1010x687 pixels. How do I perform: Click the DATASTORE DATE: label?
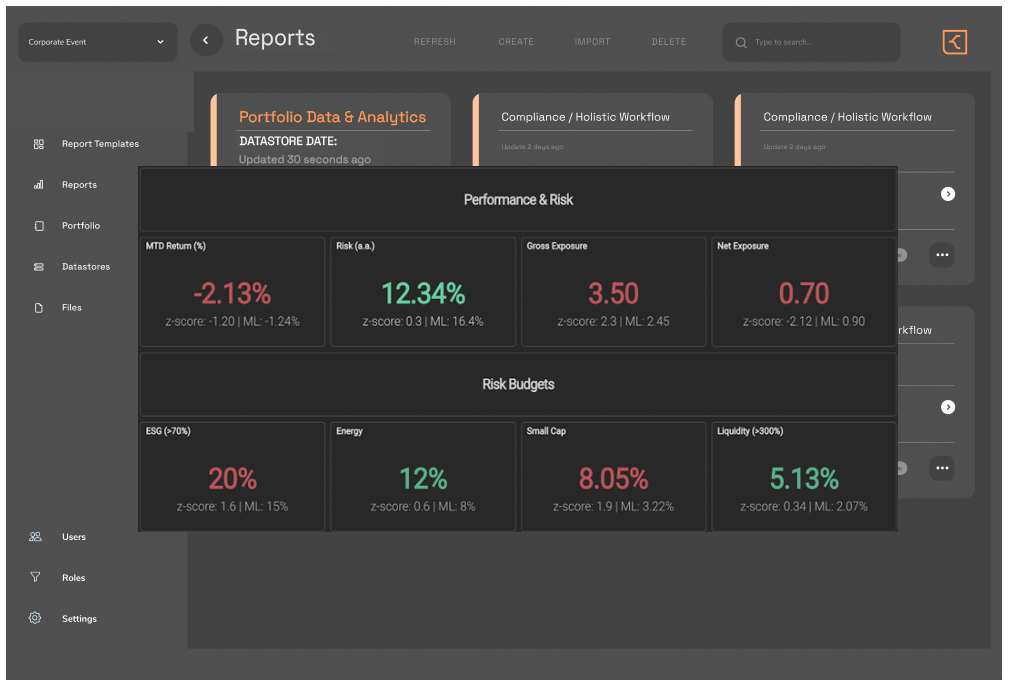coord(288,141)
